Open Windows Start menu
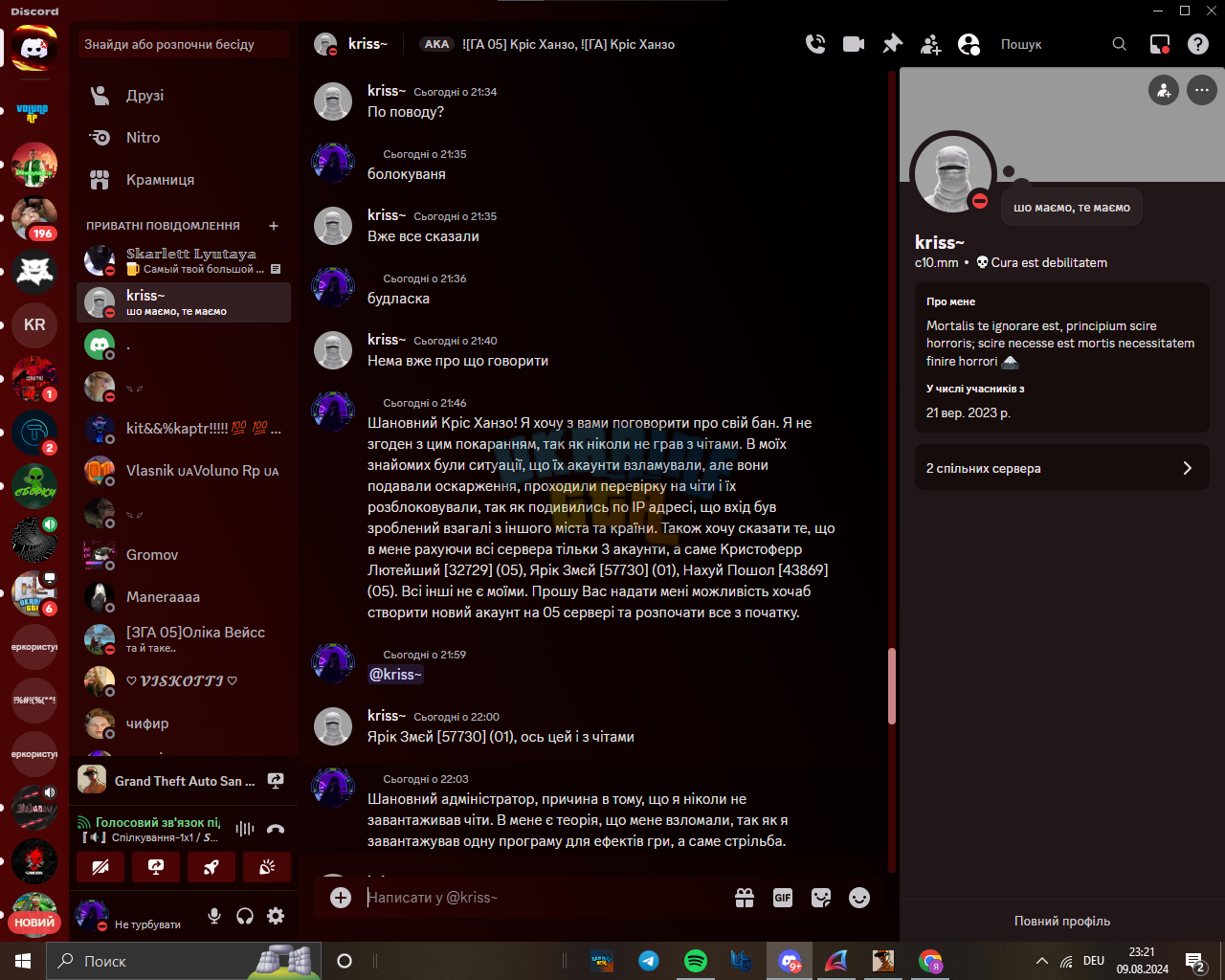This screenshot has width=1225, height=980. click(23, 961)
